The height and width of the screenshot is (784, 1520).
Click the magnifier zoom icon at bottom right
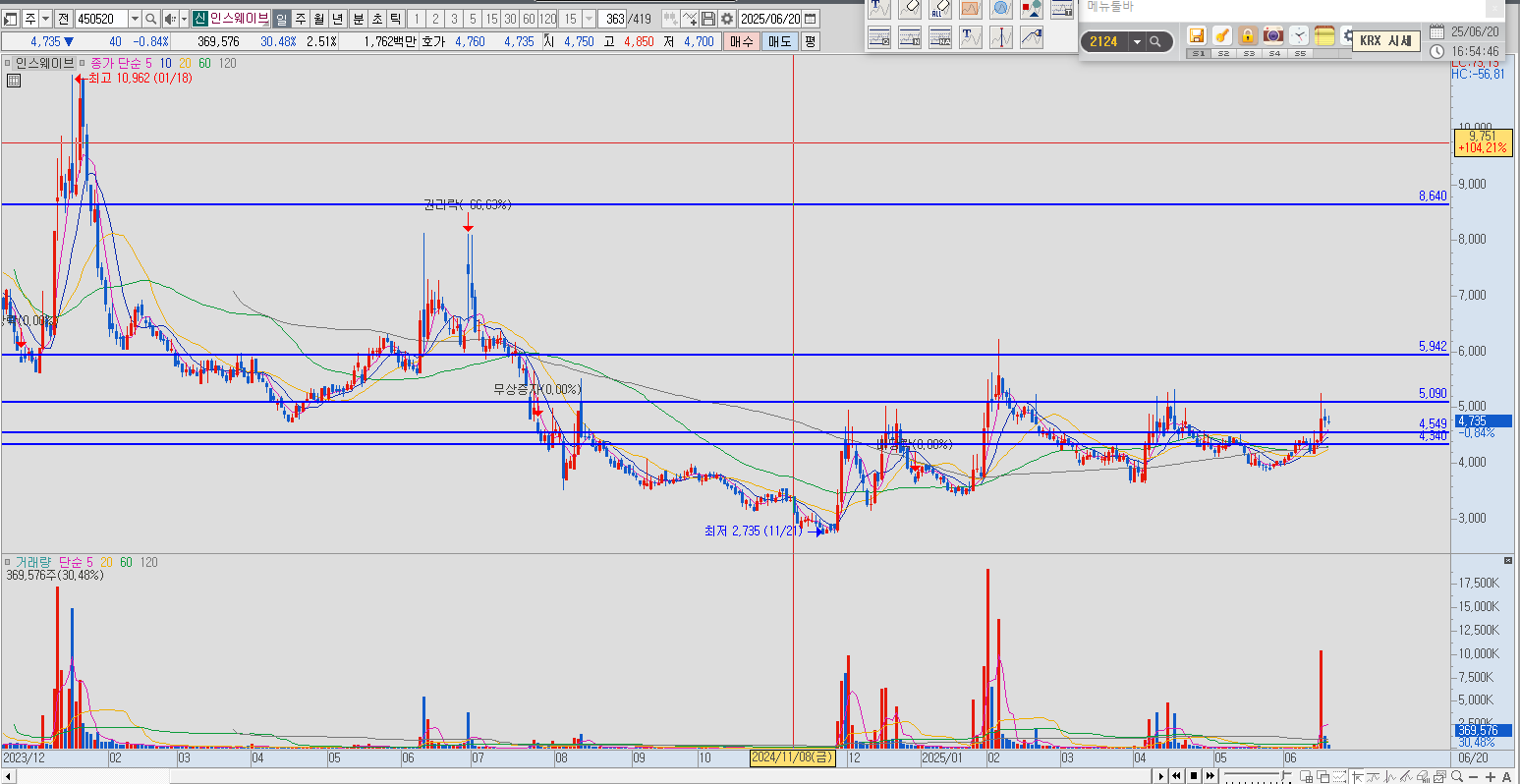point(1457,776)
